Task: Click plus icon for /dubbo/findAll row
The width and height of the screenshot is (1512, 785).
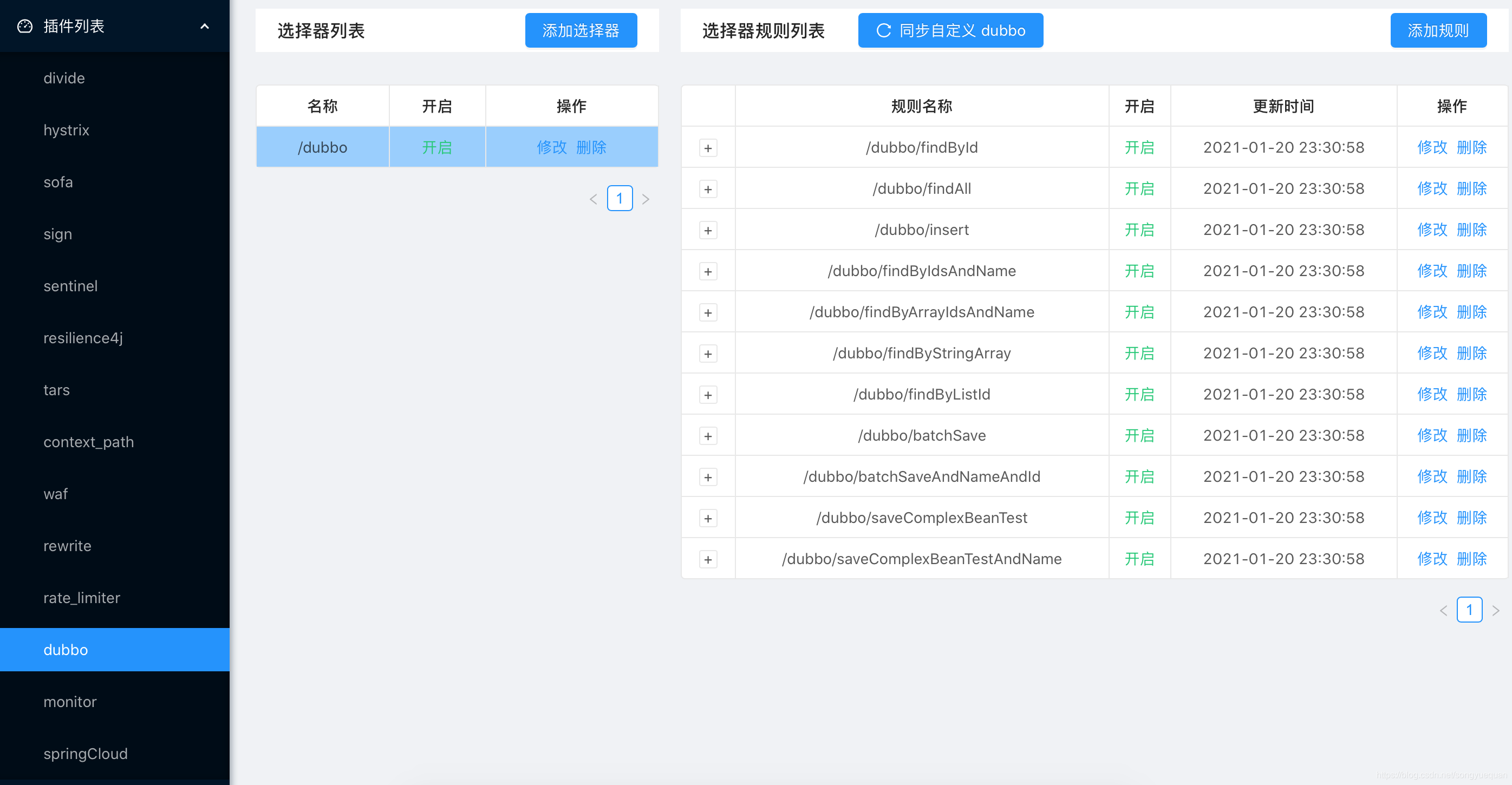Action: click(708, 189)
